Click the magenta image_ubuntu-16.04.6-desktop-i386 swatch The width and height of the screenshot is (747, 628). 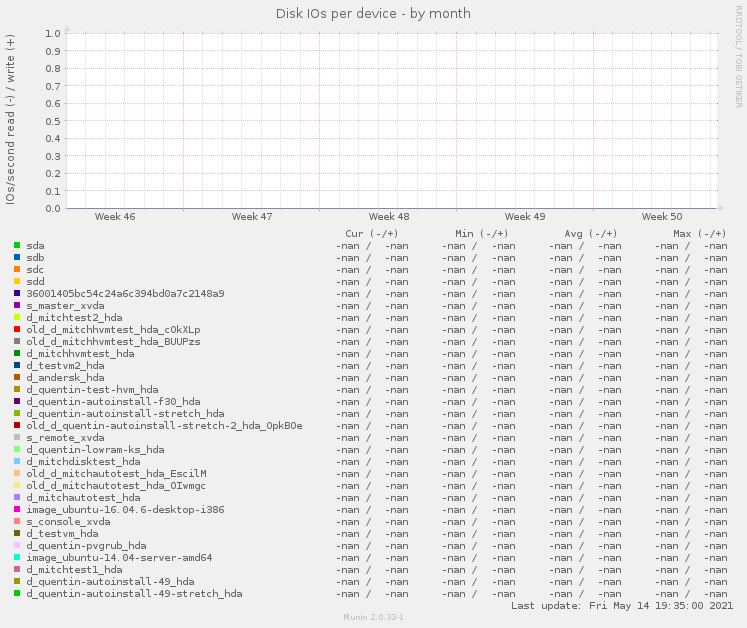tap(17, 509)
